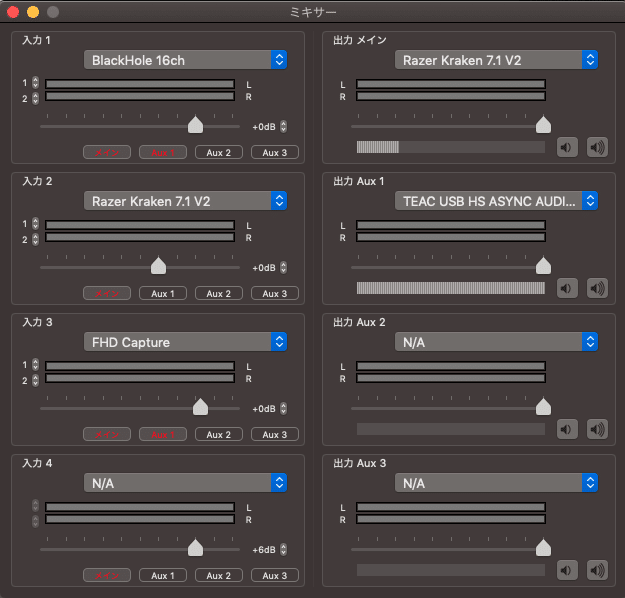Click 出力 メイン level slider handle
Screen dimensions: 625x598
click(543, 125)
